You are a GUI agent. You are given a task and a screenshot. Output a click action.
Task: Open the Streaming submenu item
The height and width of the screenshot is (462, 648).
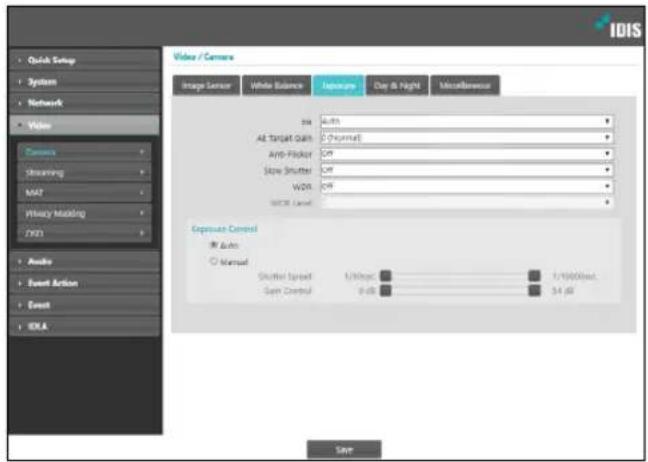(x=84, y=172)
